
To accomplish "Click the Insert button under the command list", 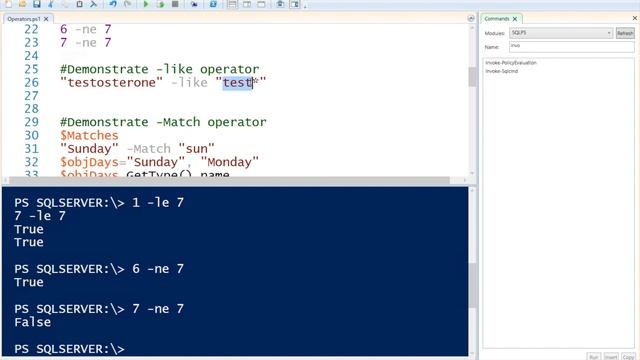I will pos(611,357).
